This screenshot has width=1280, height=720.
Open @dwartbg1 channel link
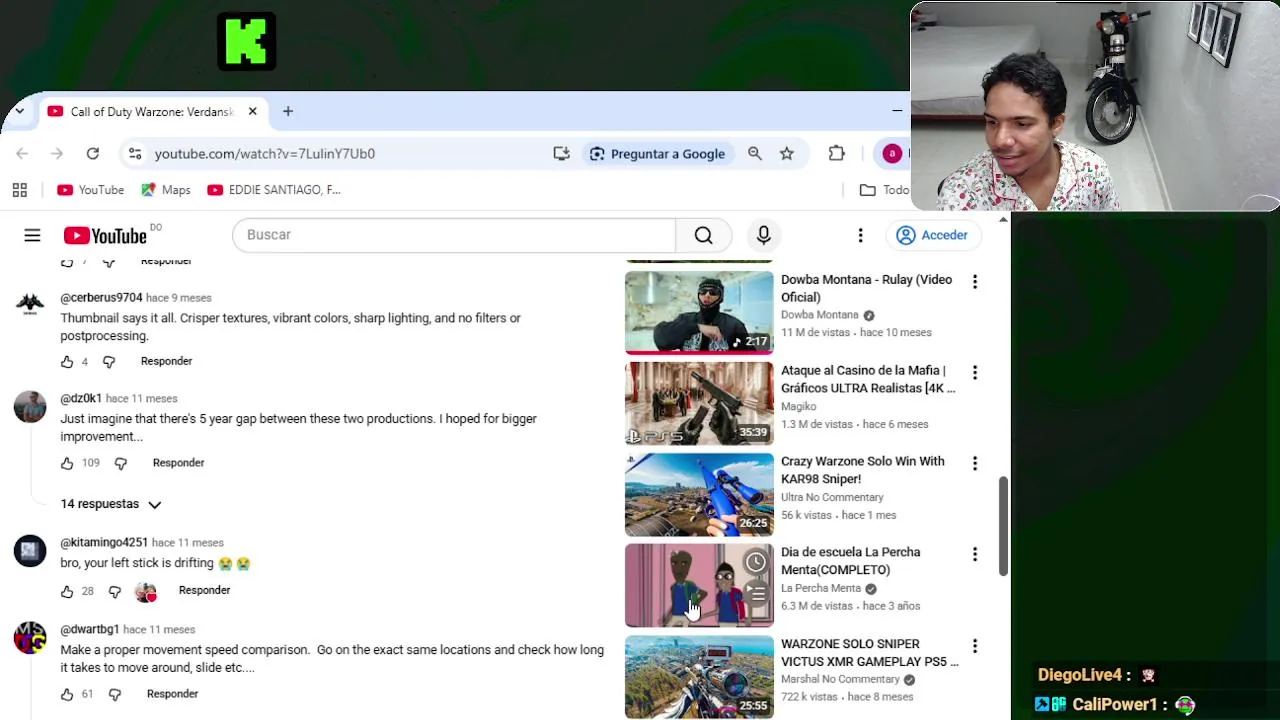coord(90,630)
